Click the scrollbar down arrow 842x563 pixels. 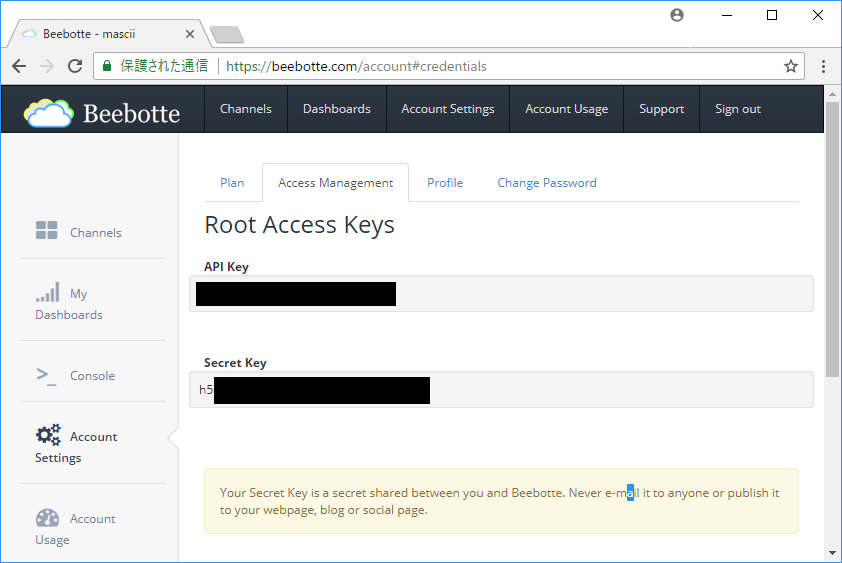[832, 553]
